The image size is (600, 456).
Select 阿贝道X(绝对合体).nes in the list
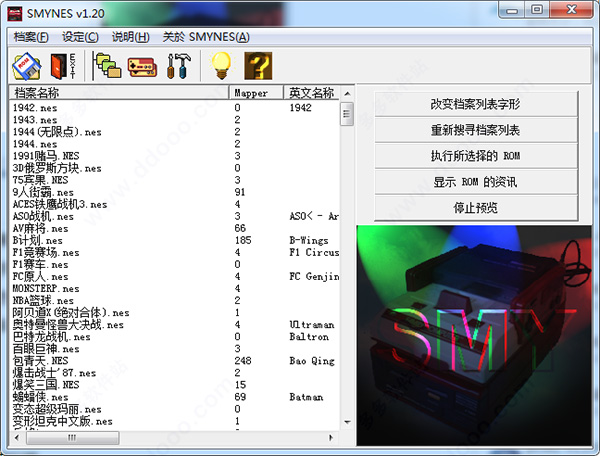(71, 313)
